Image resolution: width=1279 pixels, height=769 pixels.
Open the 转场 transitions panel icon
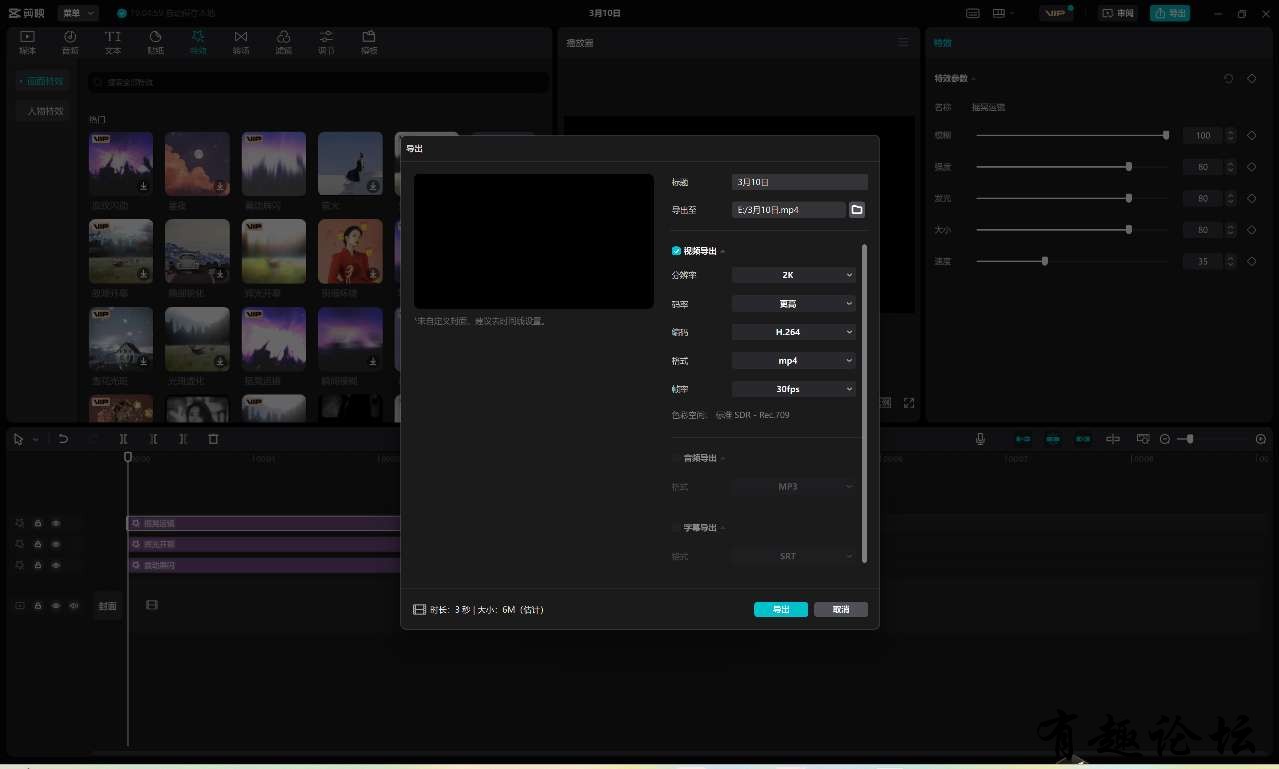241,42
